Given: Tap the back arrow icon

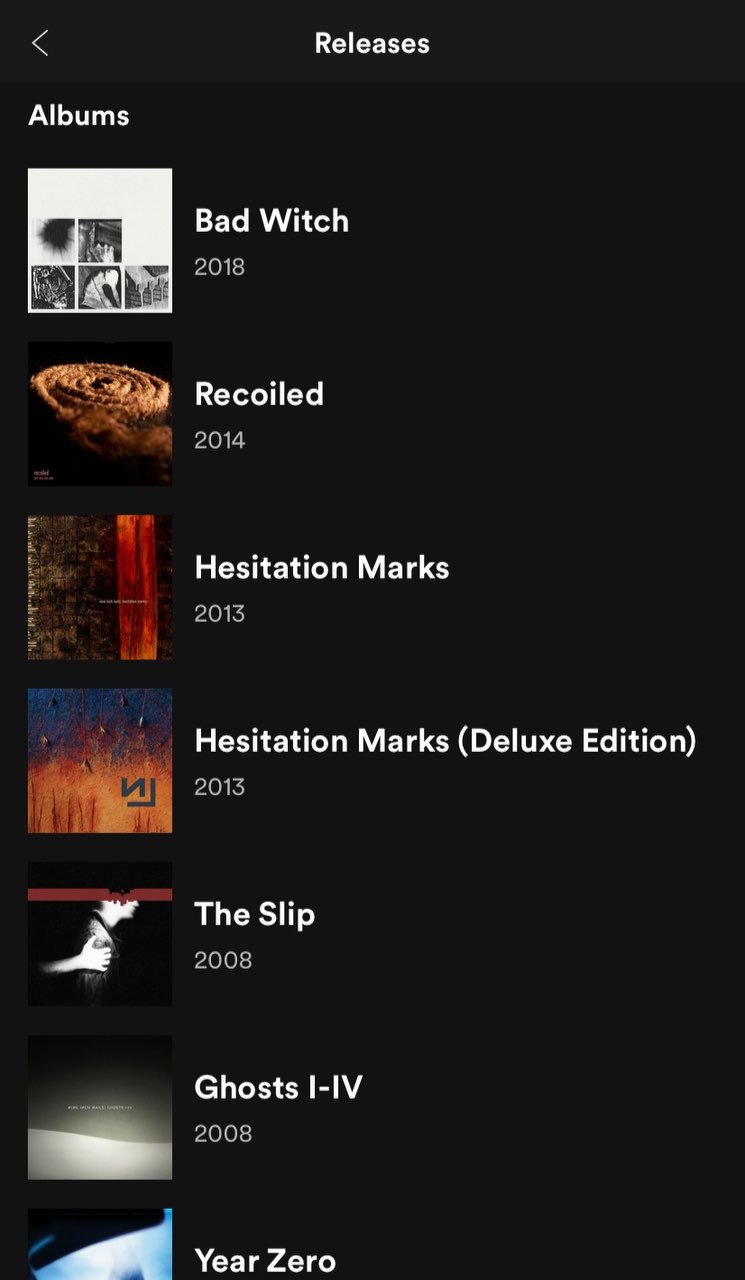Looking at the screenshot, I should [x=40, y=43].
